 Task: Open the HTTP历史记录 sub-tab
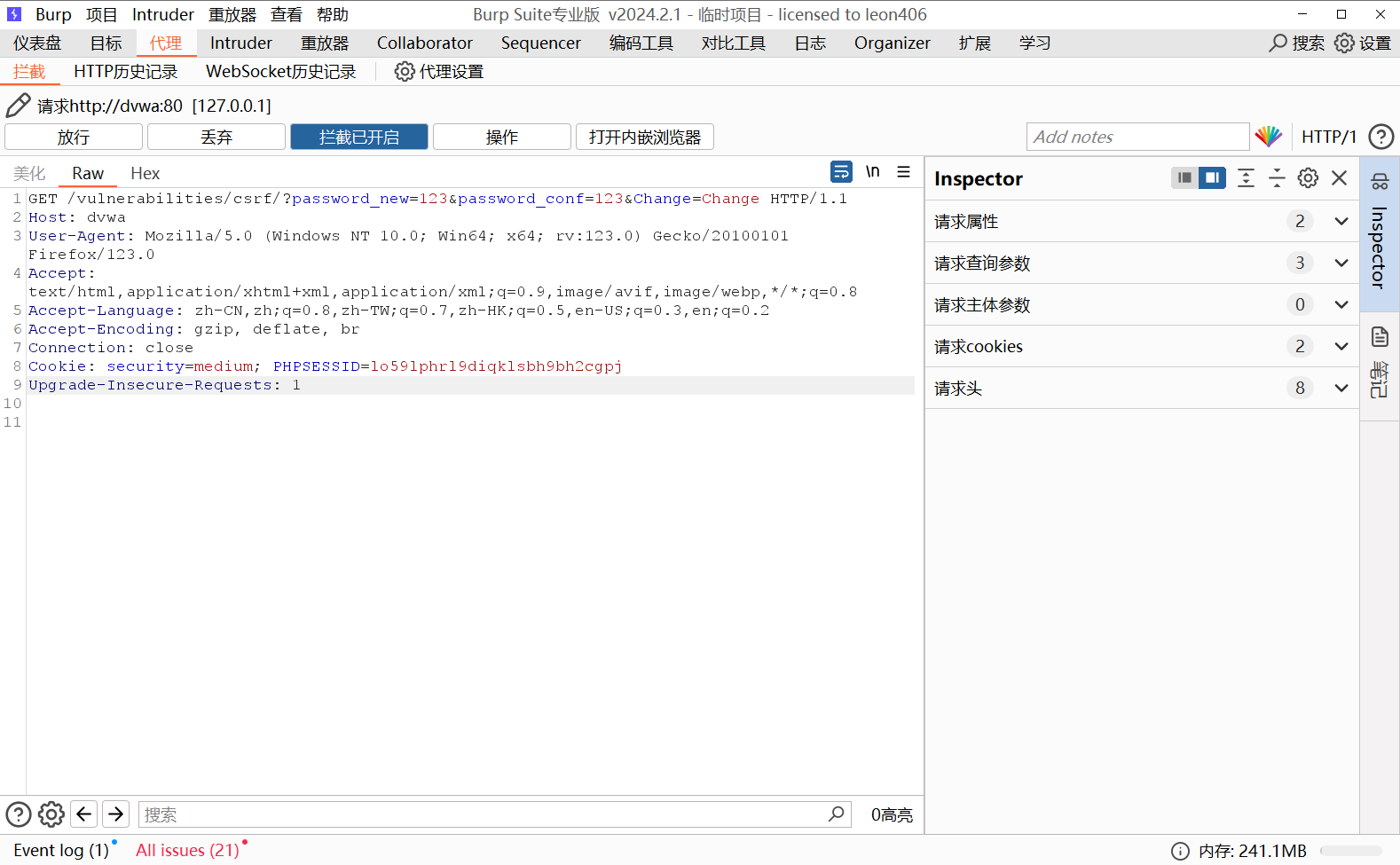coord(126,72)
